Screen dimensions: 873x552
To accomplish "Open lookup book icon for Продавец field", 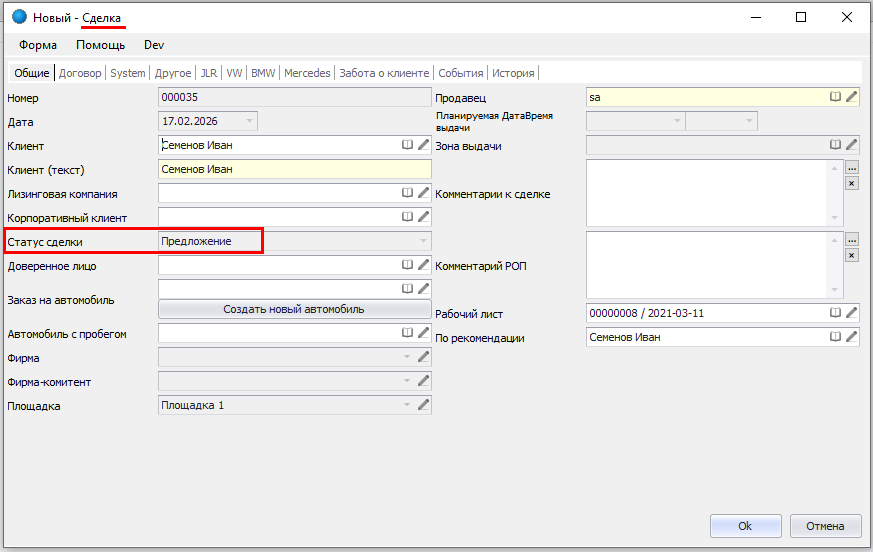I will (835, 97).
